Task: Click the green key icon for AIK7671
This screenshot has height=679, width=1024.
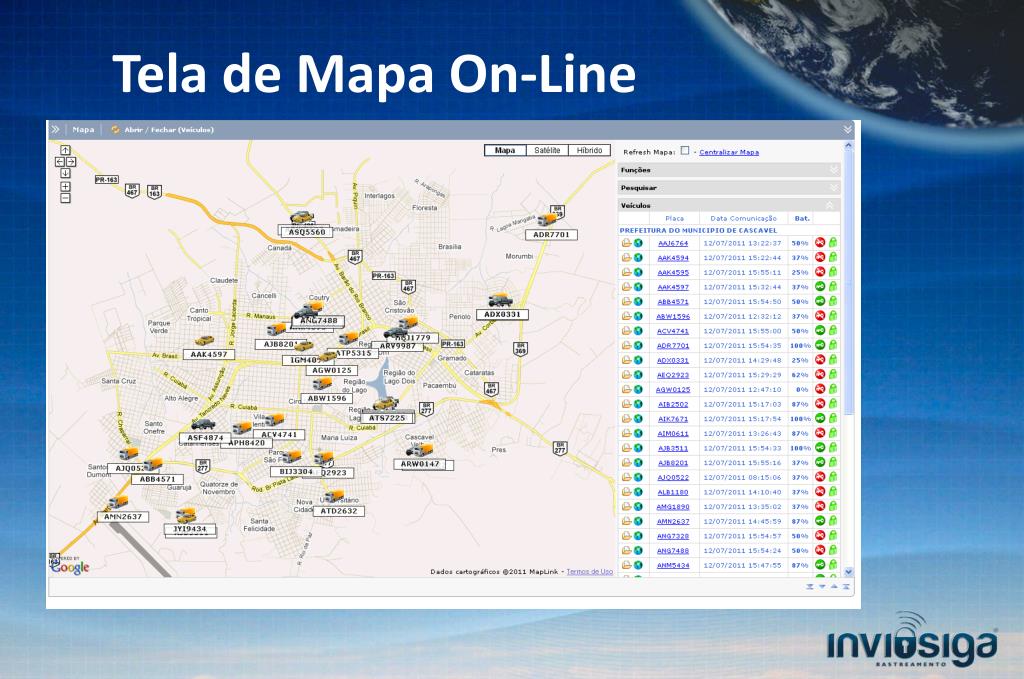Action: [x=820, y=418]
